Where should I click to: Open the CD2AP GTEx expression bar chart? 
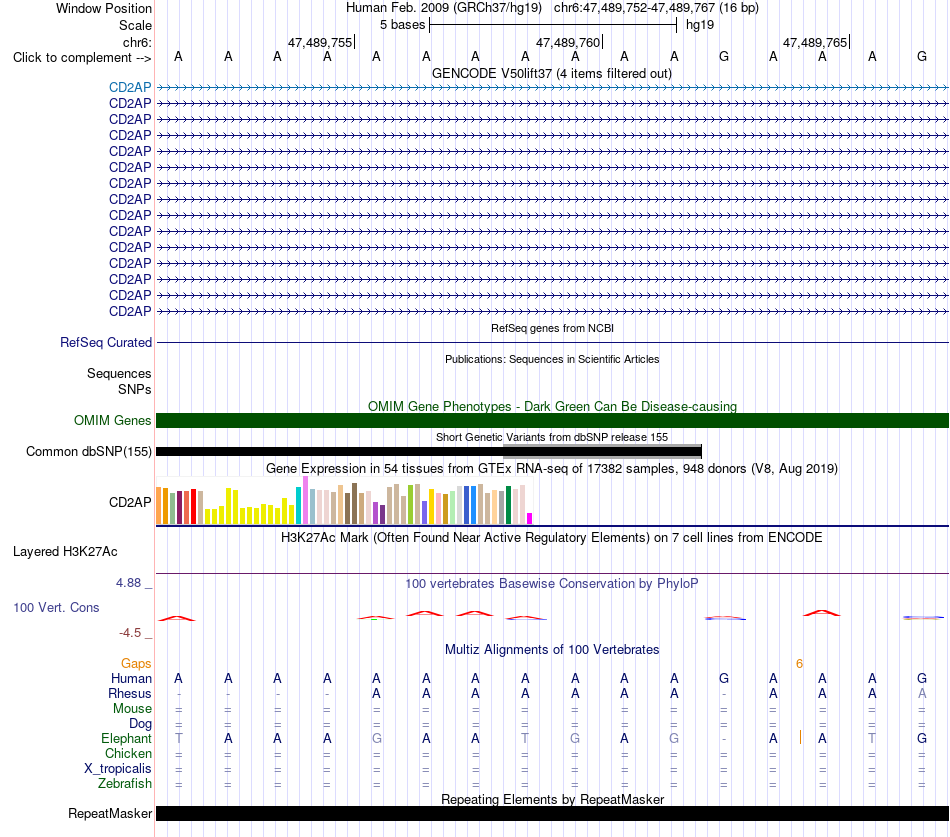pyautogui.click(x=344, y=501)
